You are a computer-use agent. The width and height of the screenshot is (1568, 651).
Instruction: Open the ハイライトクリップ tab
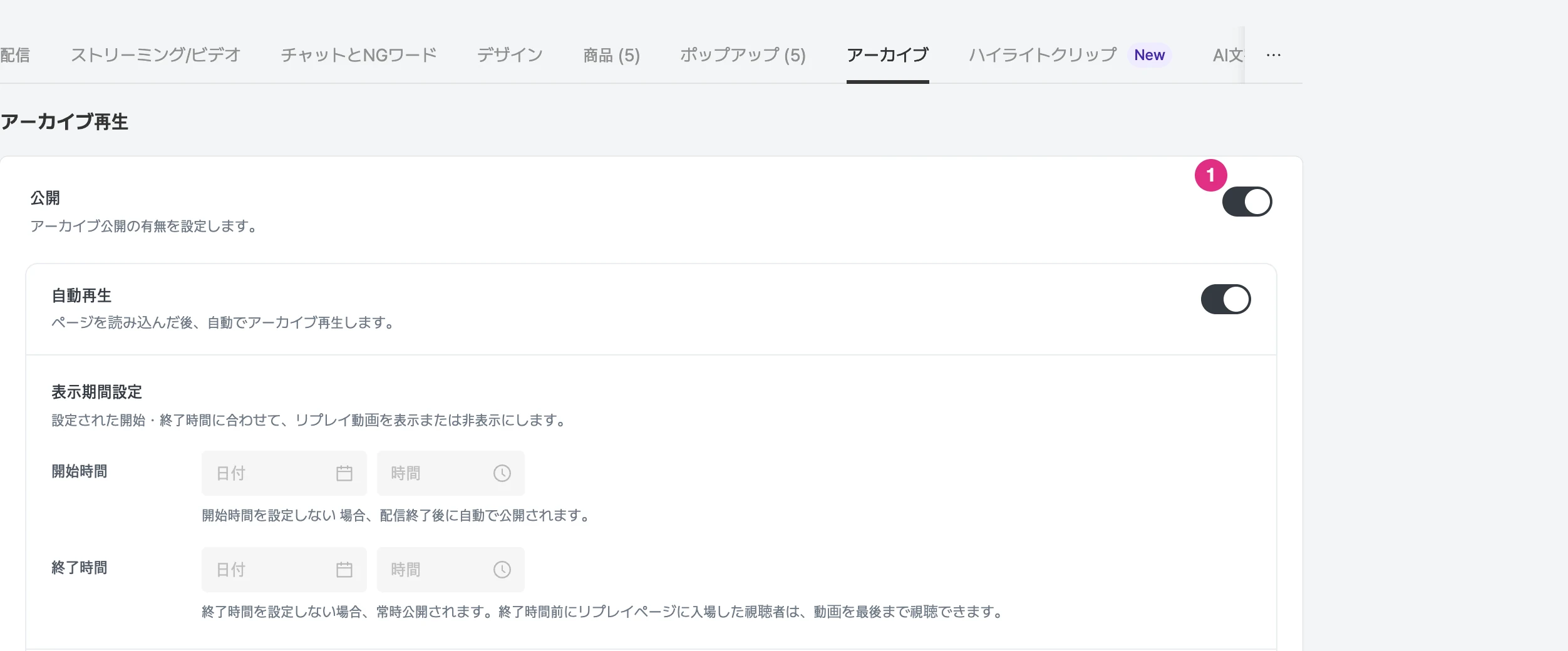click(x=1043, y=55)
